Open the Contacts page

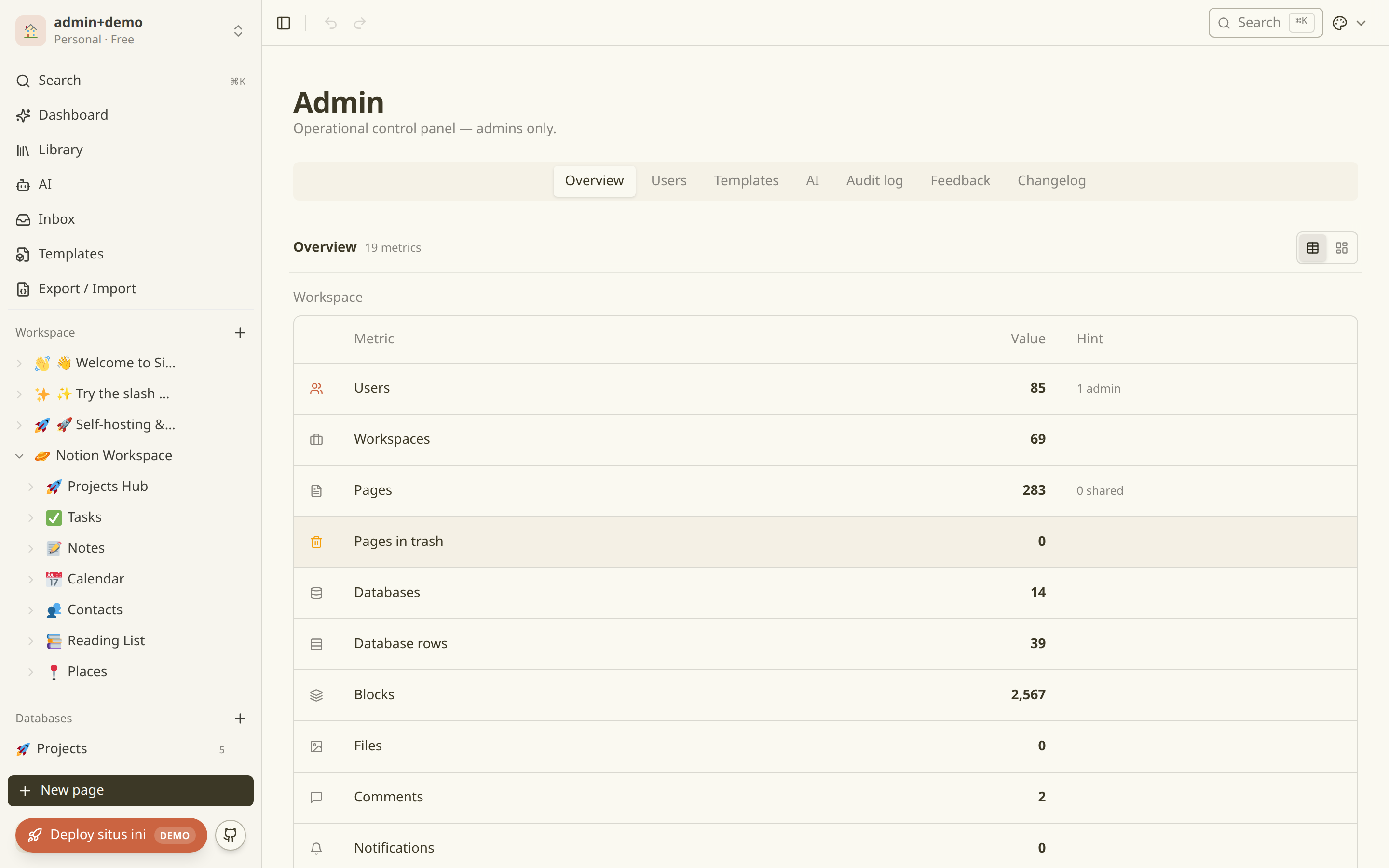click(x=95, y=610)
